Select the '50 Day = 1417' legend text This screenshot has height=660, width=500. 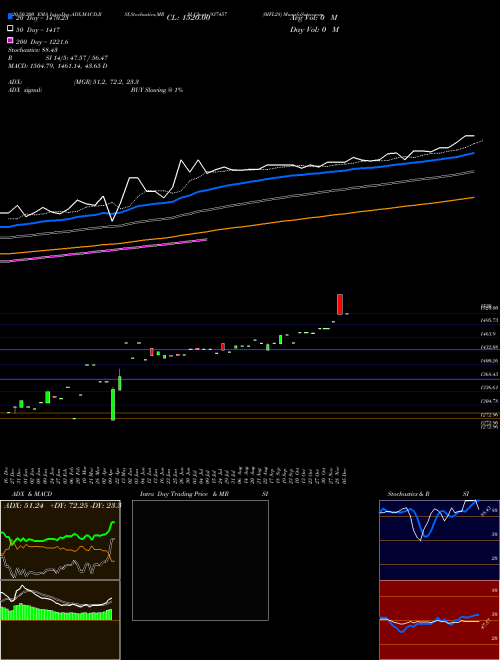click(x=38, y=30)
